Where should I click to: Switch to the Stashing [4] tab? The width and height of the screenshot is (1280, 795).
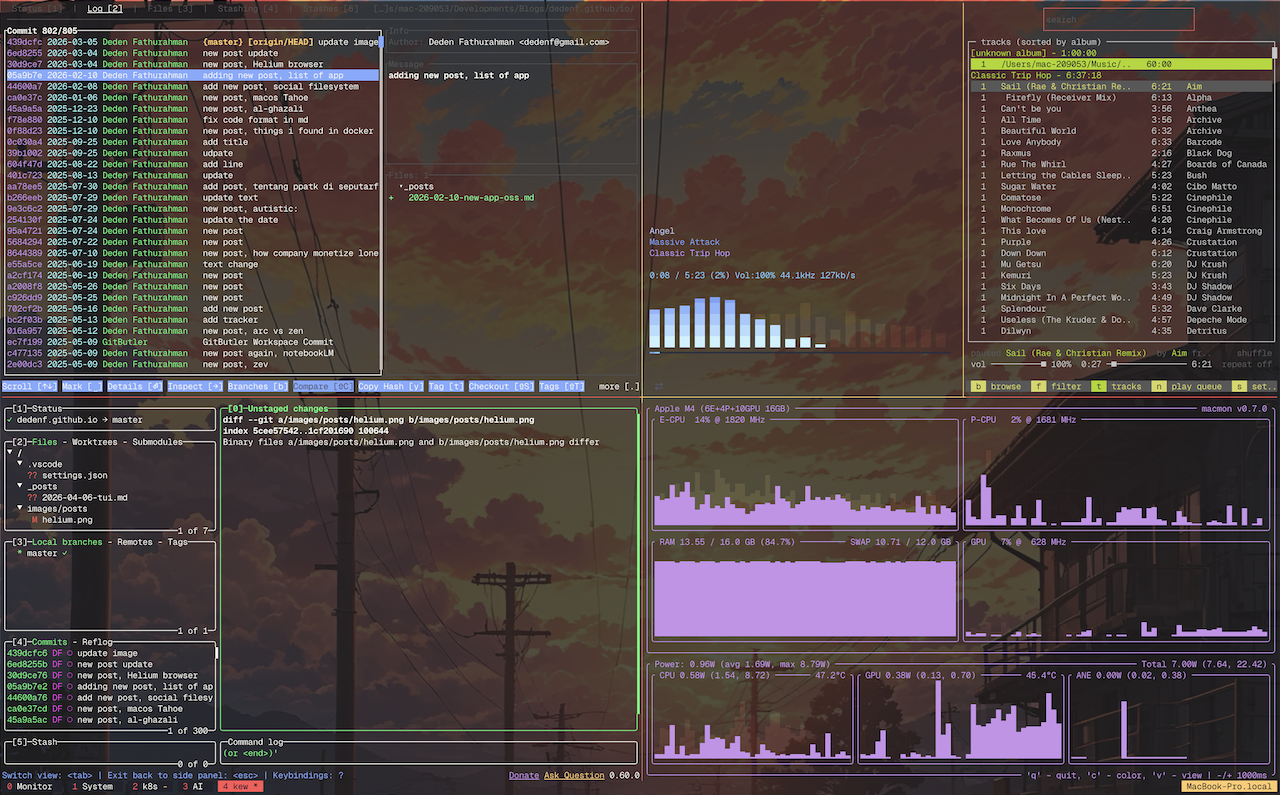[x=249, y=9]
